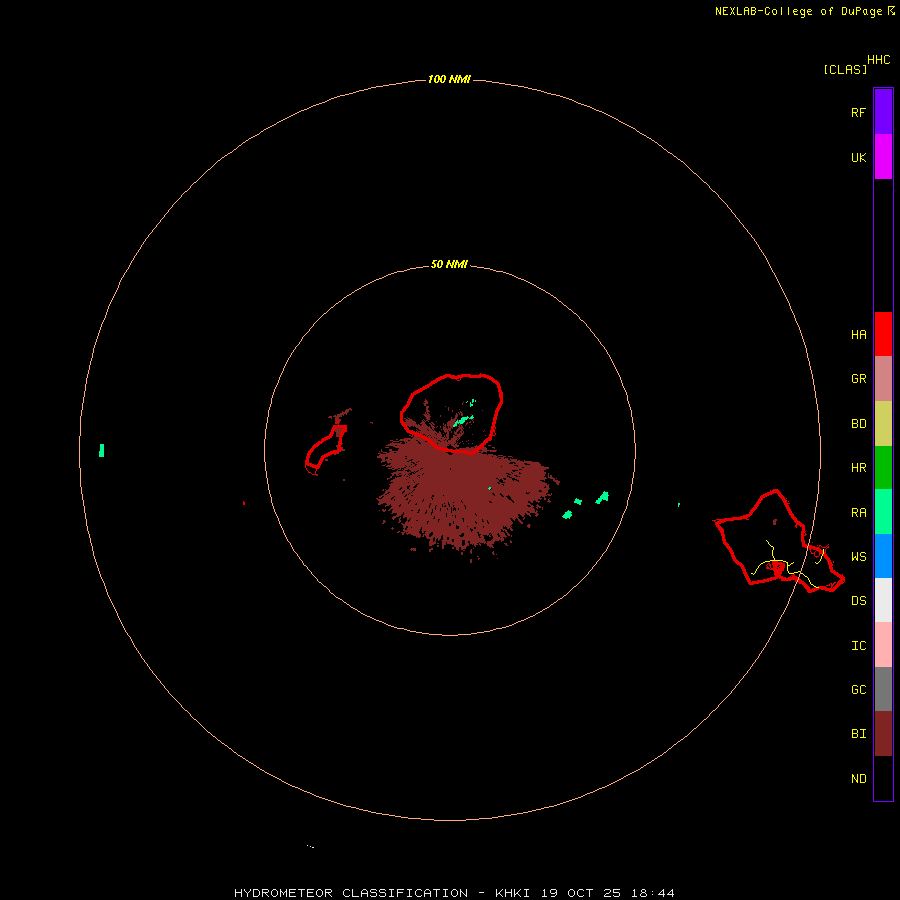Click the UK magenta legend swatch

(883, 157)
